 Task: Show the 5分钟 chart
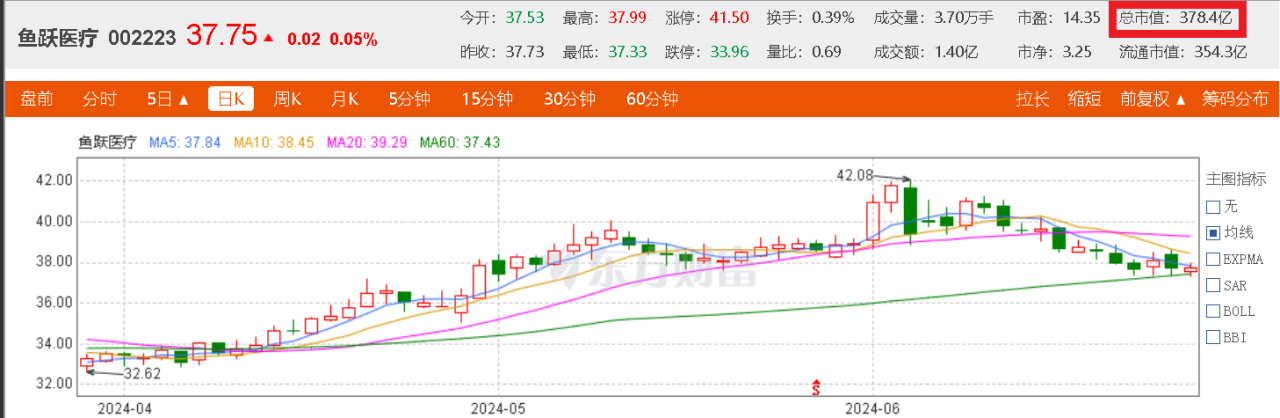coord(409,99)
